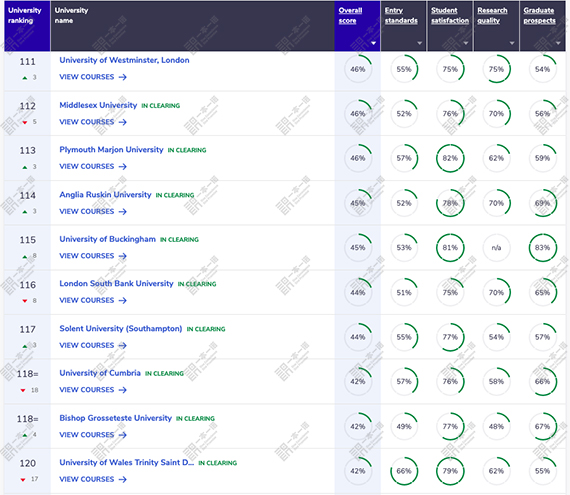Click Bishop Grosseteste's 49% entry standards dial
The image size is (570, 495).
(404, 426)
